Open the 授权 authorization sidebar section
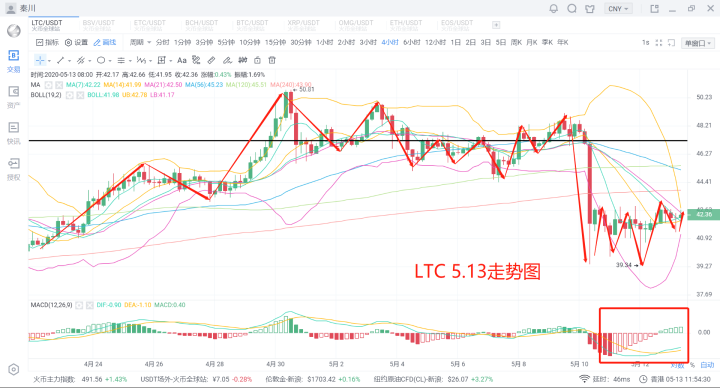Viewport: 720px width, 388px height. [14, 169]
